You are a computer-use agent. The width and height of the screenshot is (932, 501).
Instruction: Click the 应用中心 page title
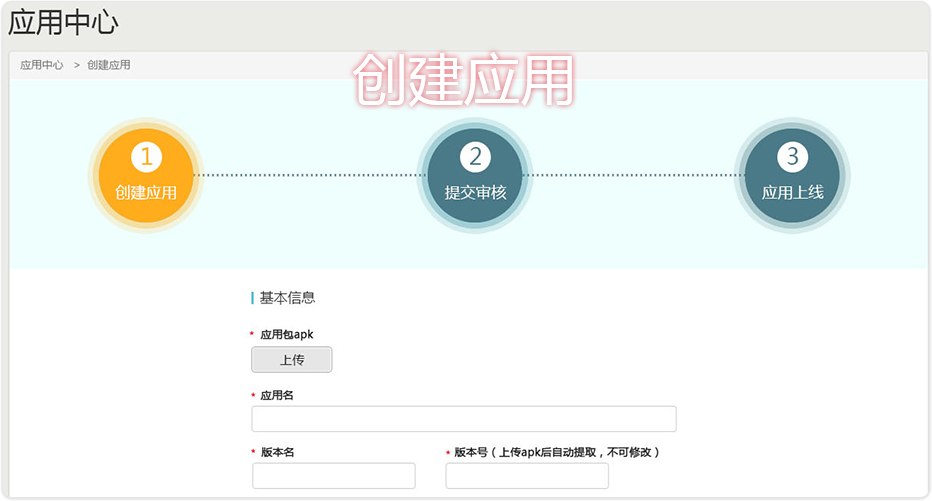(x=63, y=23)
